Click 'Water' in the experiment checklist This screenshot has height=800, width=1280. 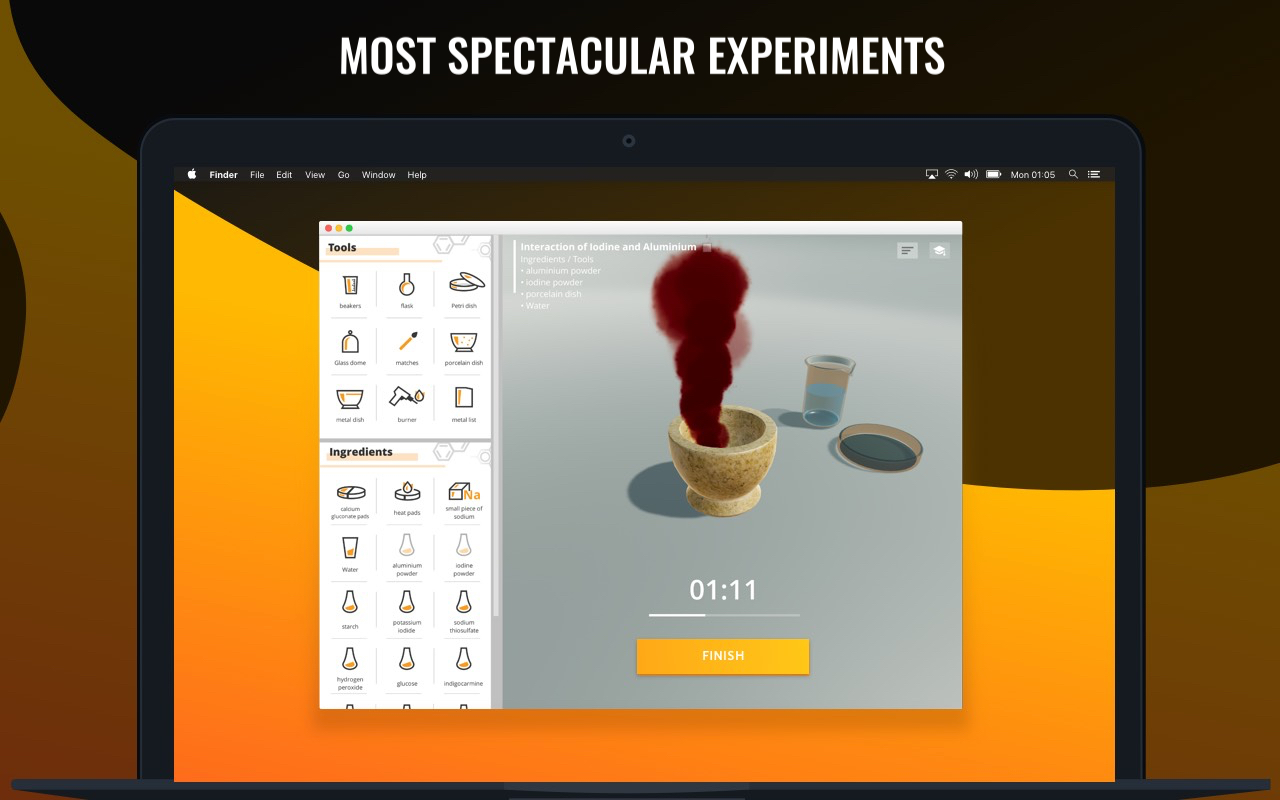(535, 306)
